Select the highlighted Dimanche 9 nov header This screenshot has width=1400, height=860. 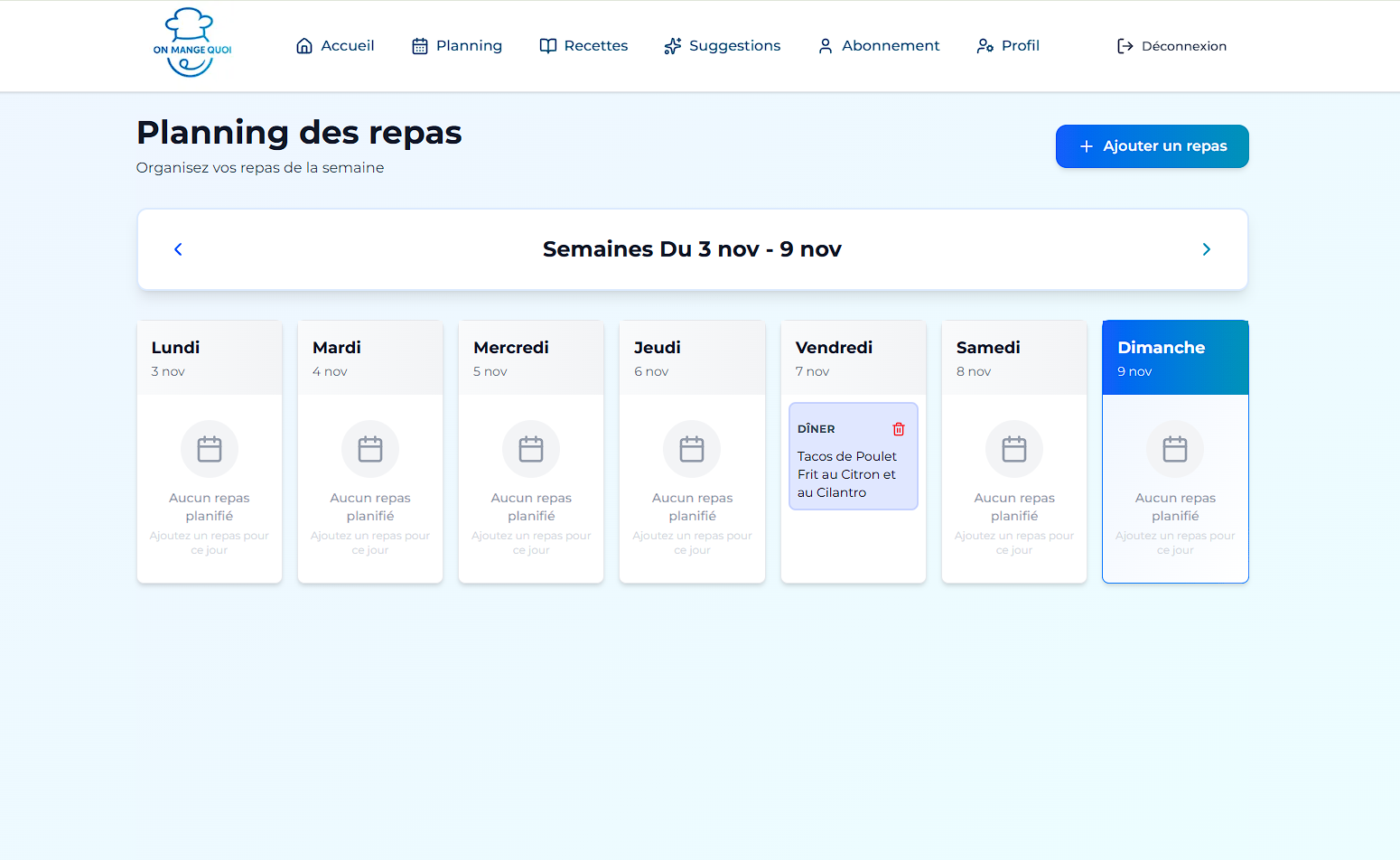point(1175,358)
